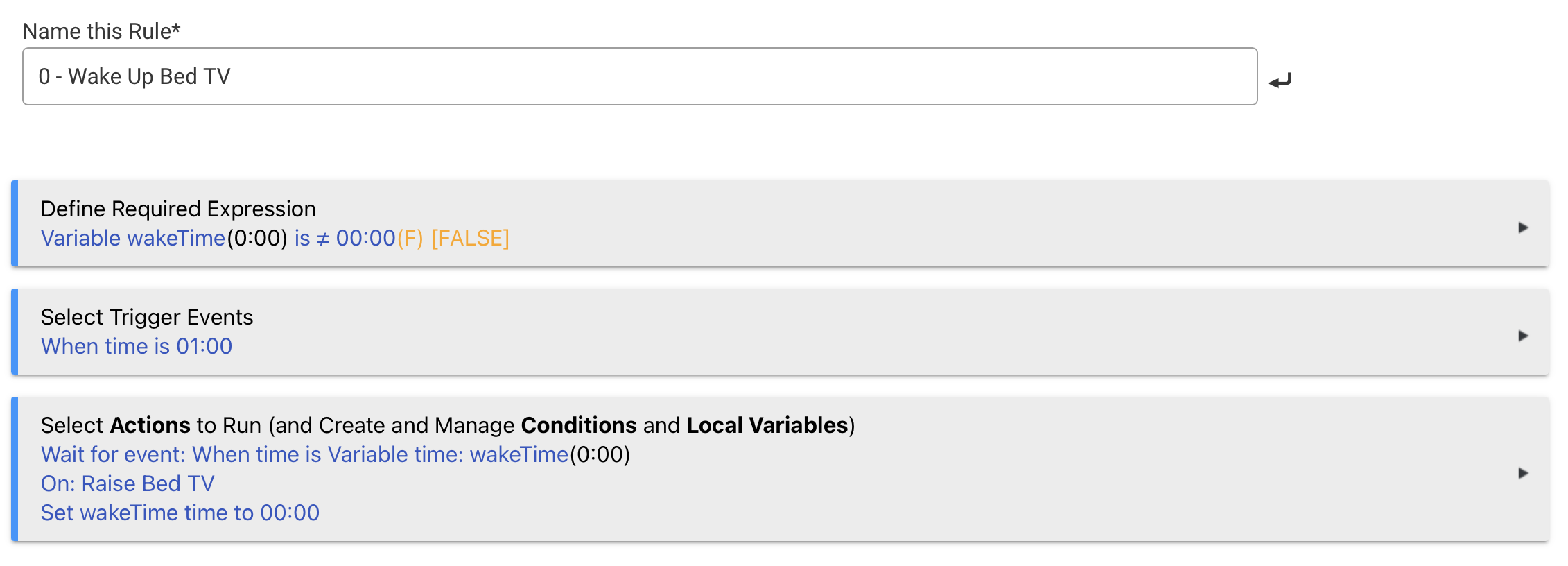This screenshot has width=1568, height=566.
Task: Click the is ≠ 00:00 comparison text
Action: (x=345, y=238)
